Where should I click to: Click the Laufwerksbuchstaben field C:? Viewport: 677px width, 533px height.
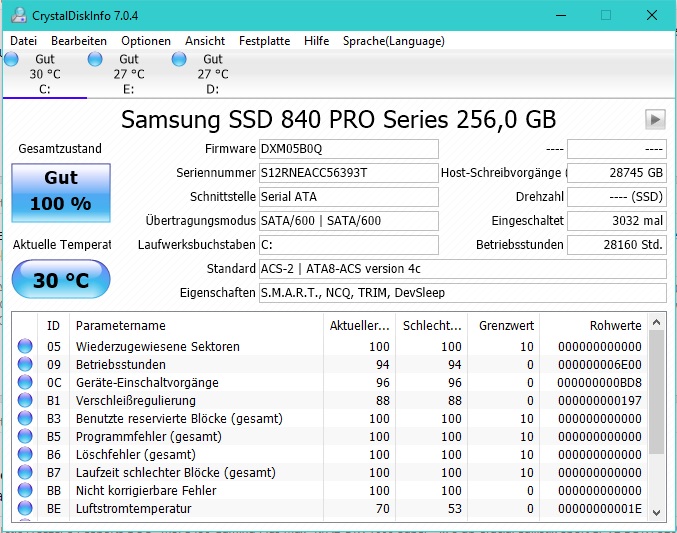coord(348,245)
